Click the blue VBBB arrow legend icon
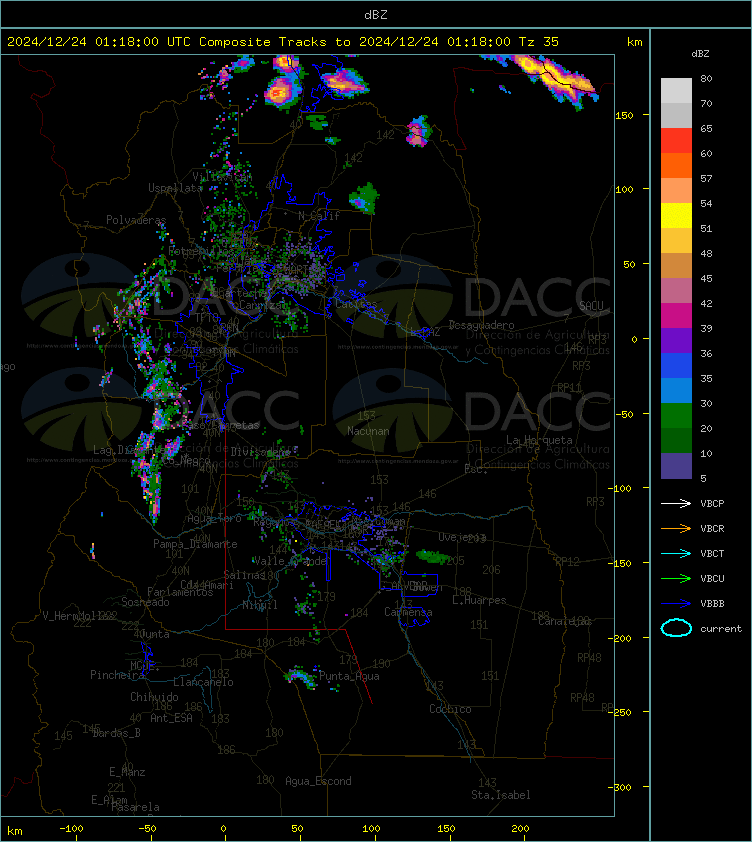This screenshot has height=842, width=752. [676, 604]
